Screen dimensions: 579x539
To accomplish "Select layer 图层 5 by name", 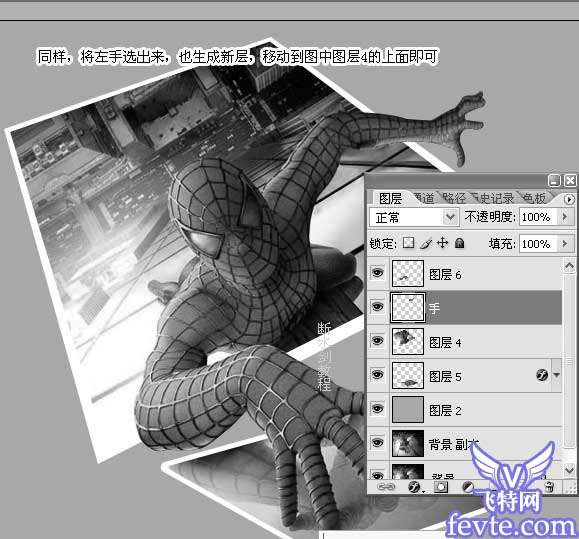I will 445,376.
